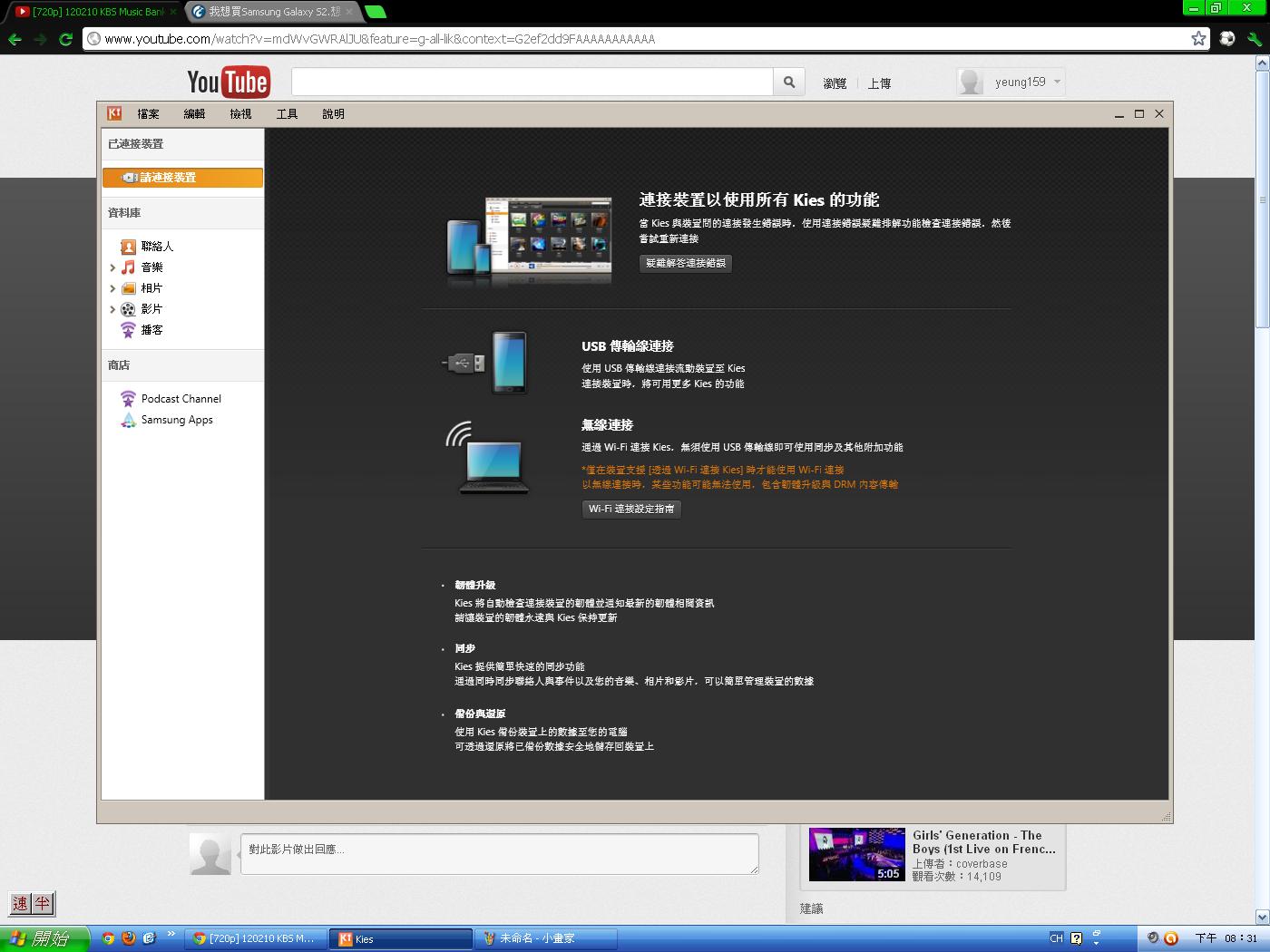1270x952 pixels.
Task: Select 播客 in the library list
Action: (151, 330)
